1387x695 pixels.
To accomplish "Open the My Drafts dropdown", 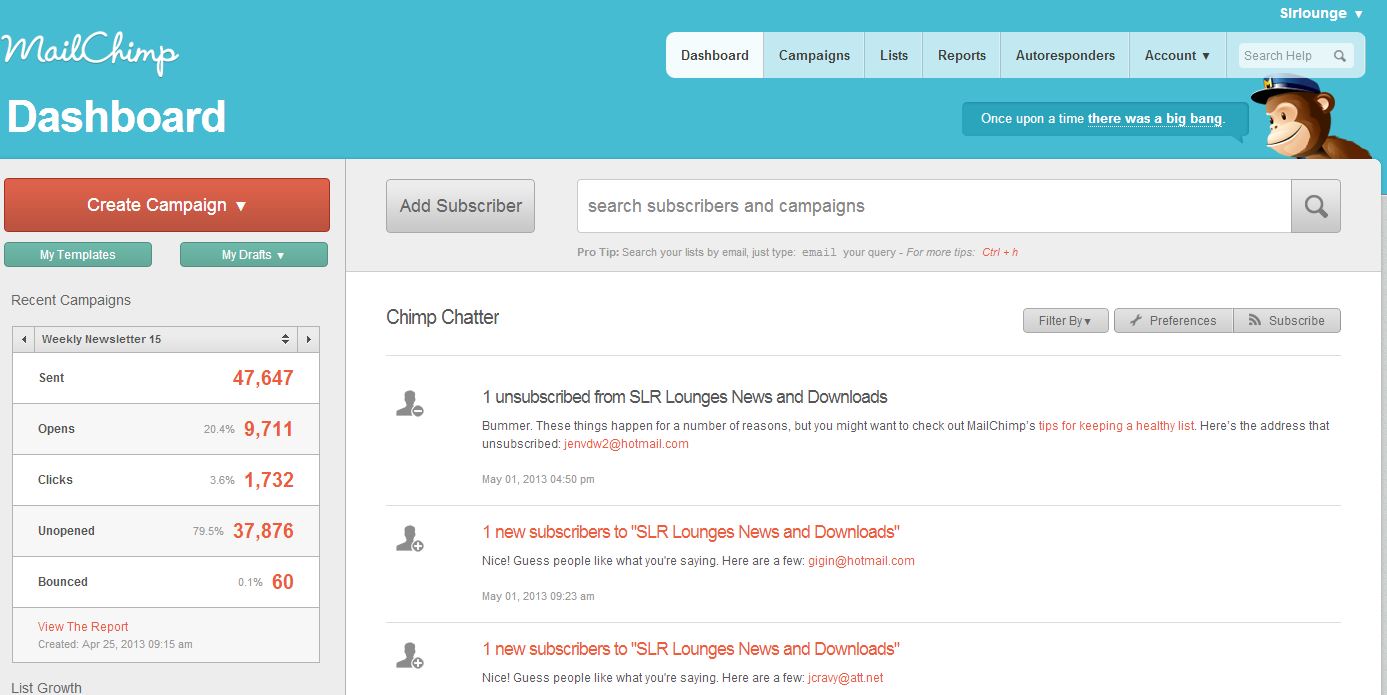I will click(254, 255).
